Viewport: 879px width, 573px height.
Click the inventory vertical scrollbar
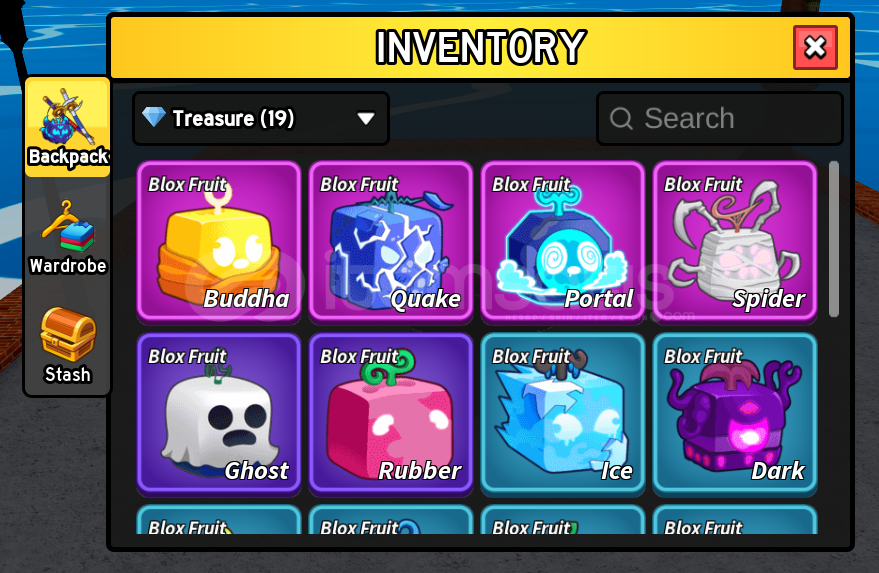[834, 239]
